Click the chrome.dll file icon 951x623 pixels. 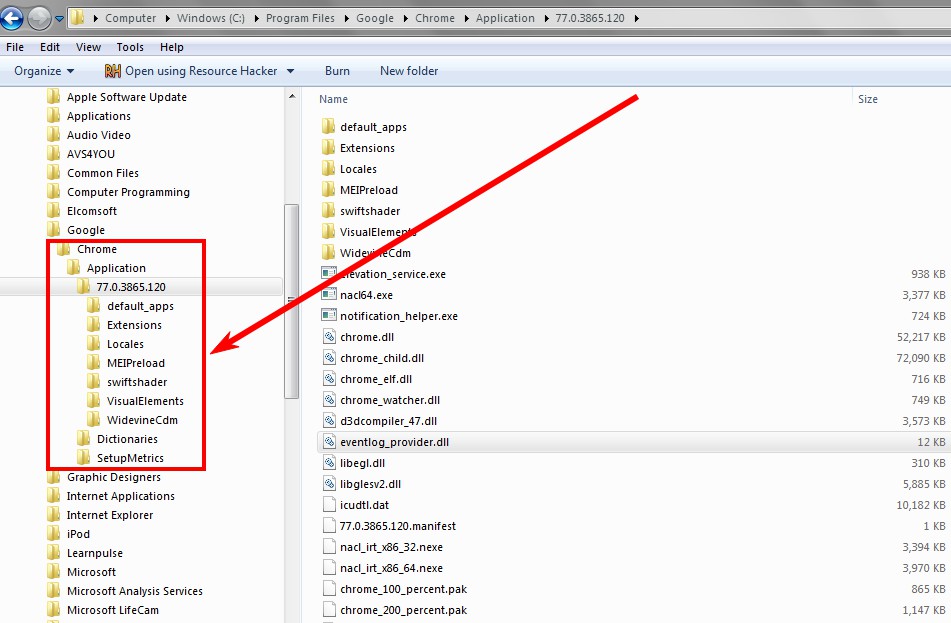(329, 337)
